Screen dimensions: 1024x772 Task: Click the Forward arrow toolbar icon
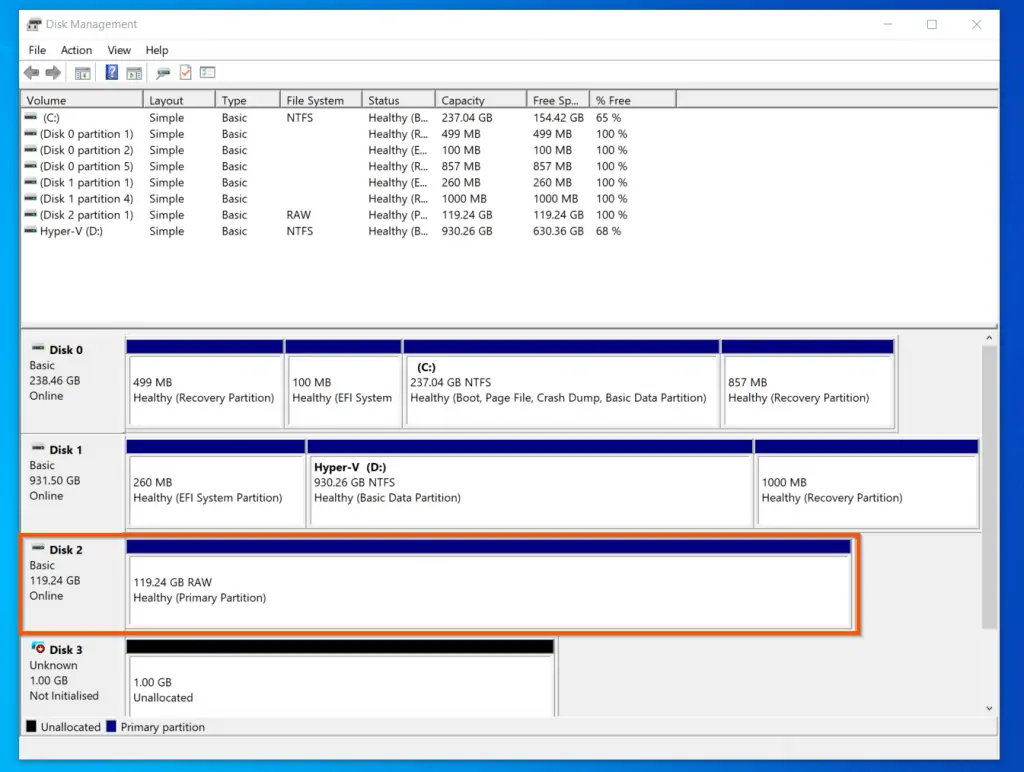pos(54,72)
